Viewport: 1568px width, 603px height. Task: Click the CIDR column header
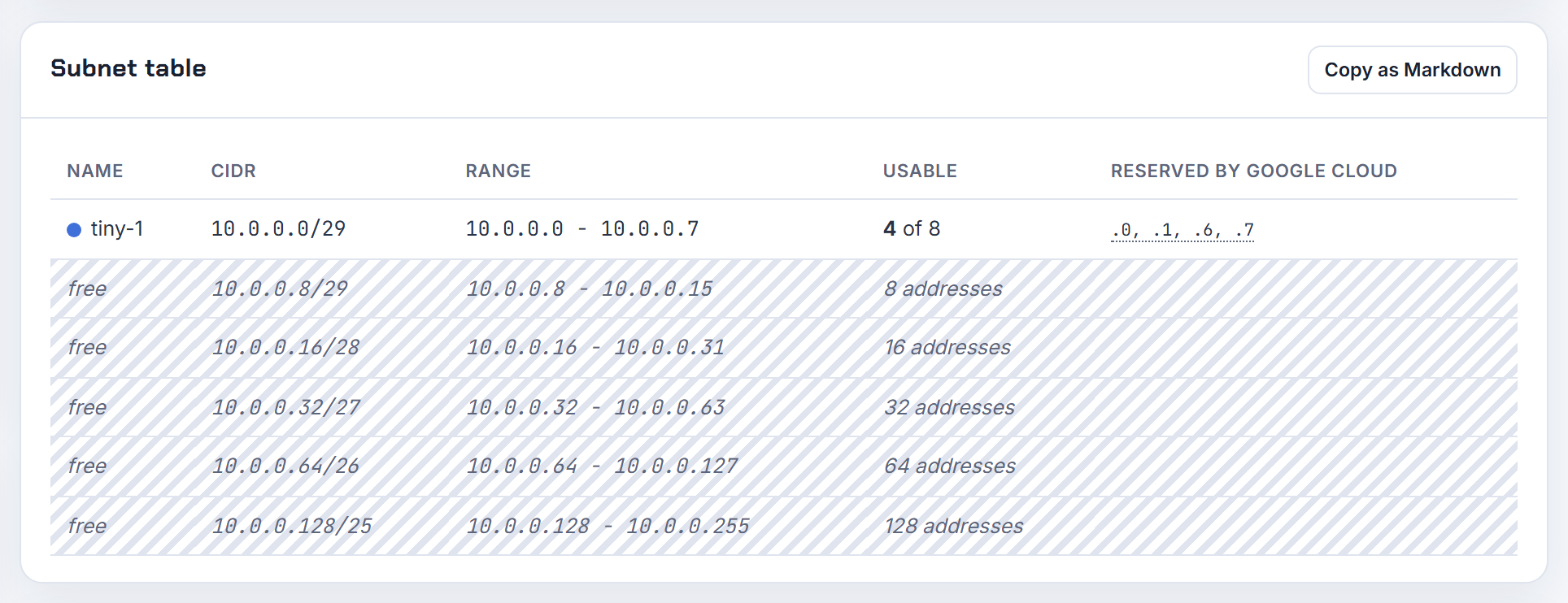click(233, 171)
